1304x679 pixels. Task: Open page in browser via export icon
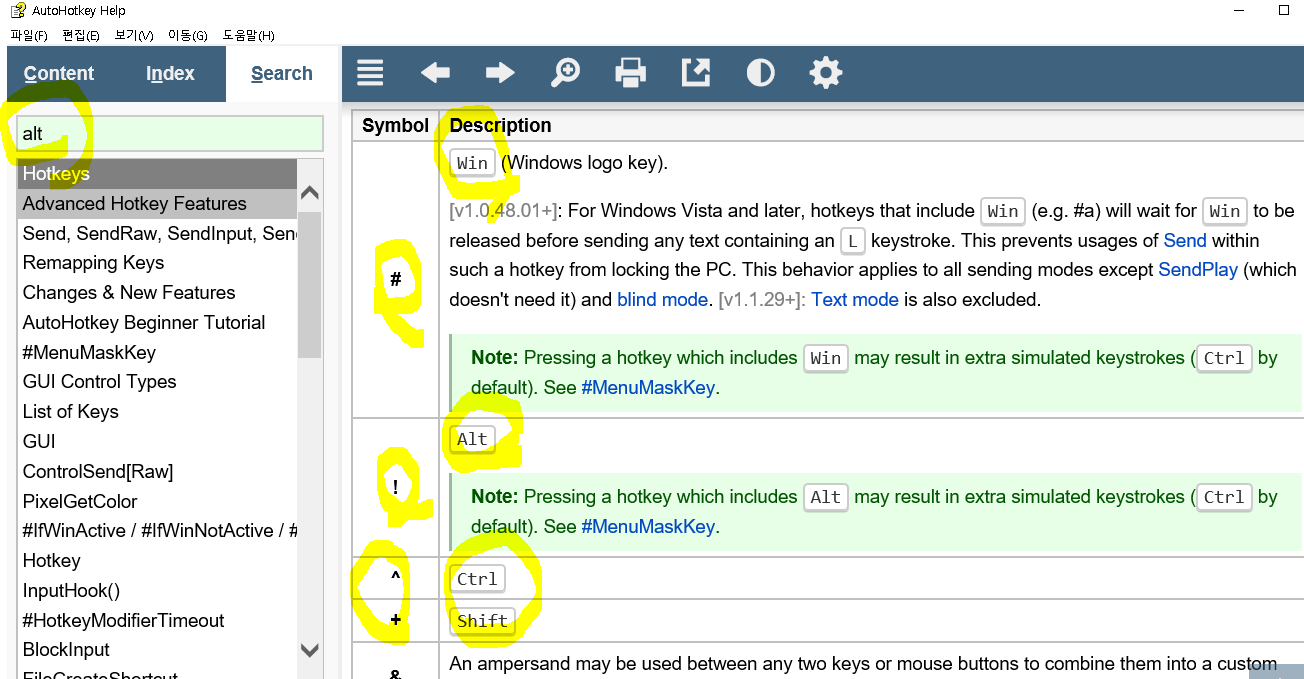(696, 73)
